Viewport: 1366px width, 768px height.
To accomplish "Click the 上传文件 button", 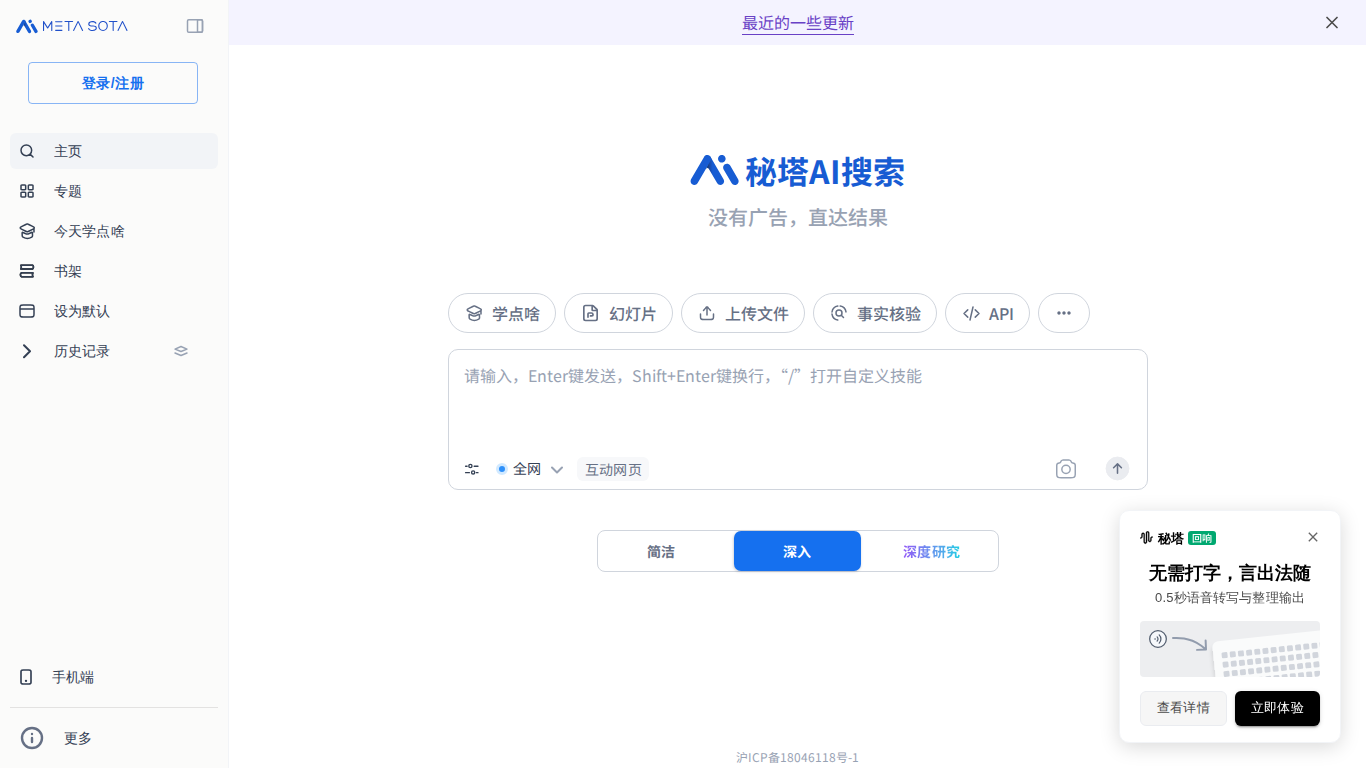I will click(743, 313).
